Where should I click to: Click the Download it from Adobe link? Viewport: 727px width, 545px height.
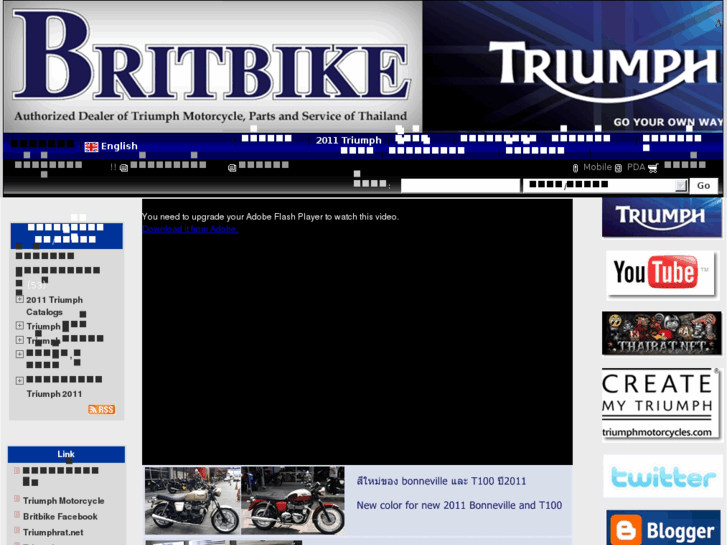click(x=190, y=229)
